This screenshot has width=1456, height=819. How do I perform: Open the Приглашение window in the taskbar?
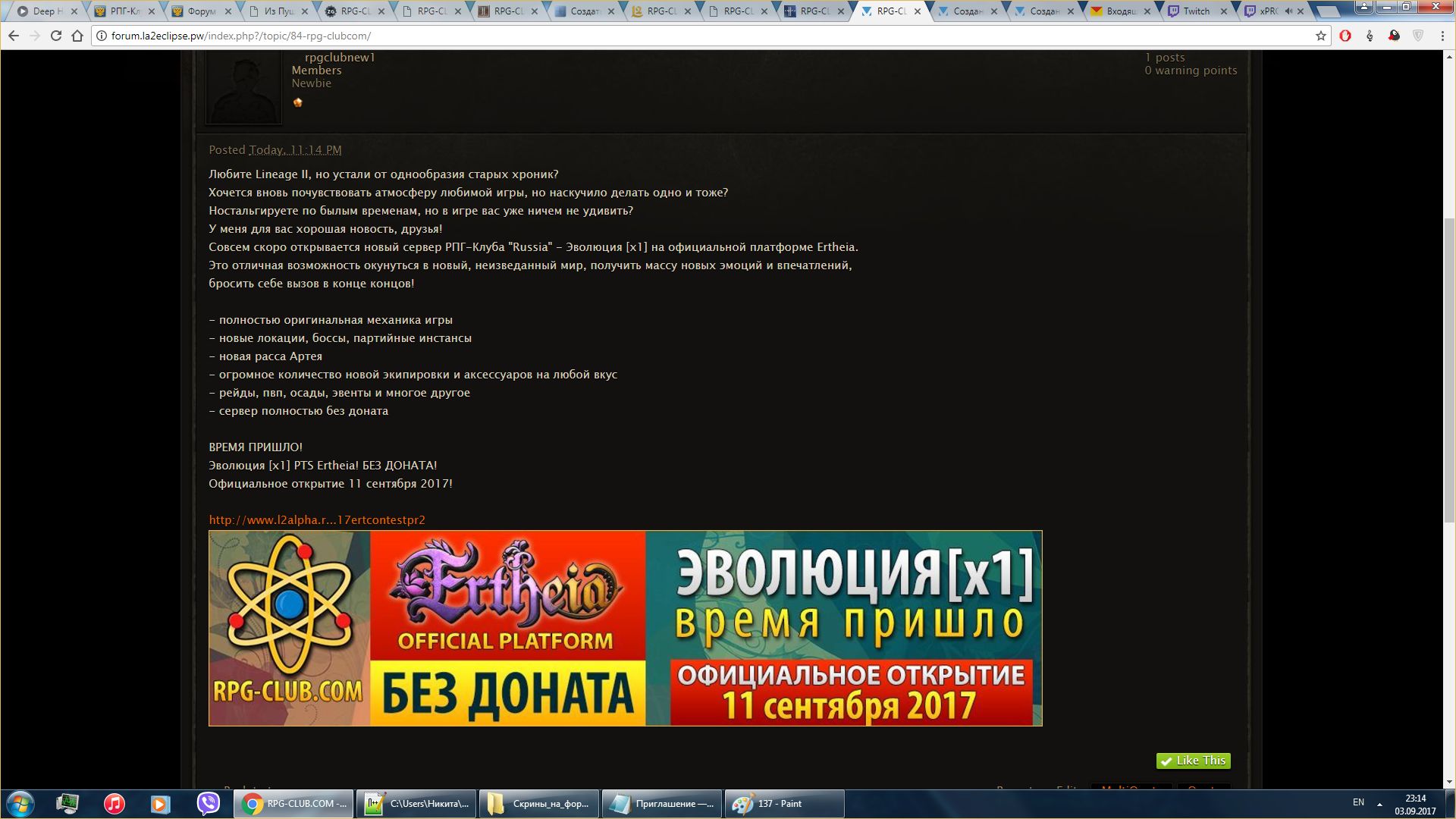pyautogui.click(x=662, y=804)
